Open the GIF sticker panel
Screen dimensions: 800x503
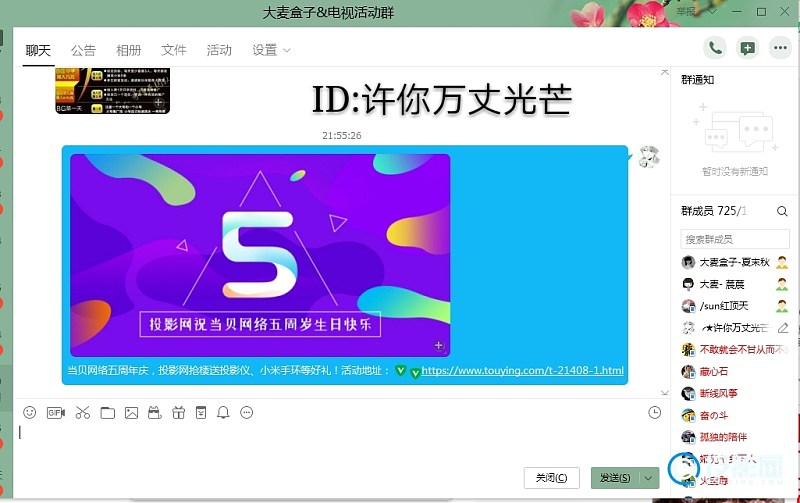tap(56, 412)
